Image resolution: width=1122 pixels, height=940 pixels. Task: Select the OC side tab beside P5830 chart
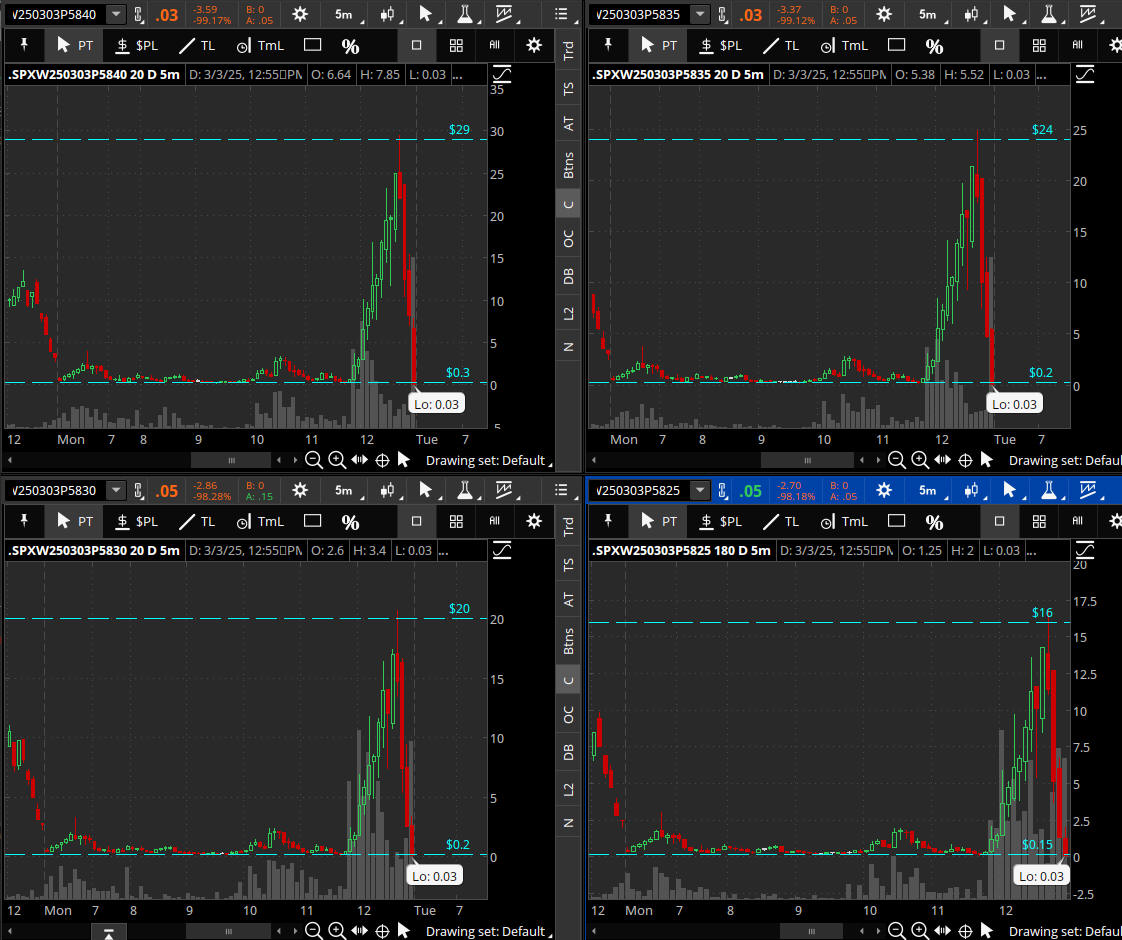coord(569,715)
